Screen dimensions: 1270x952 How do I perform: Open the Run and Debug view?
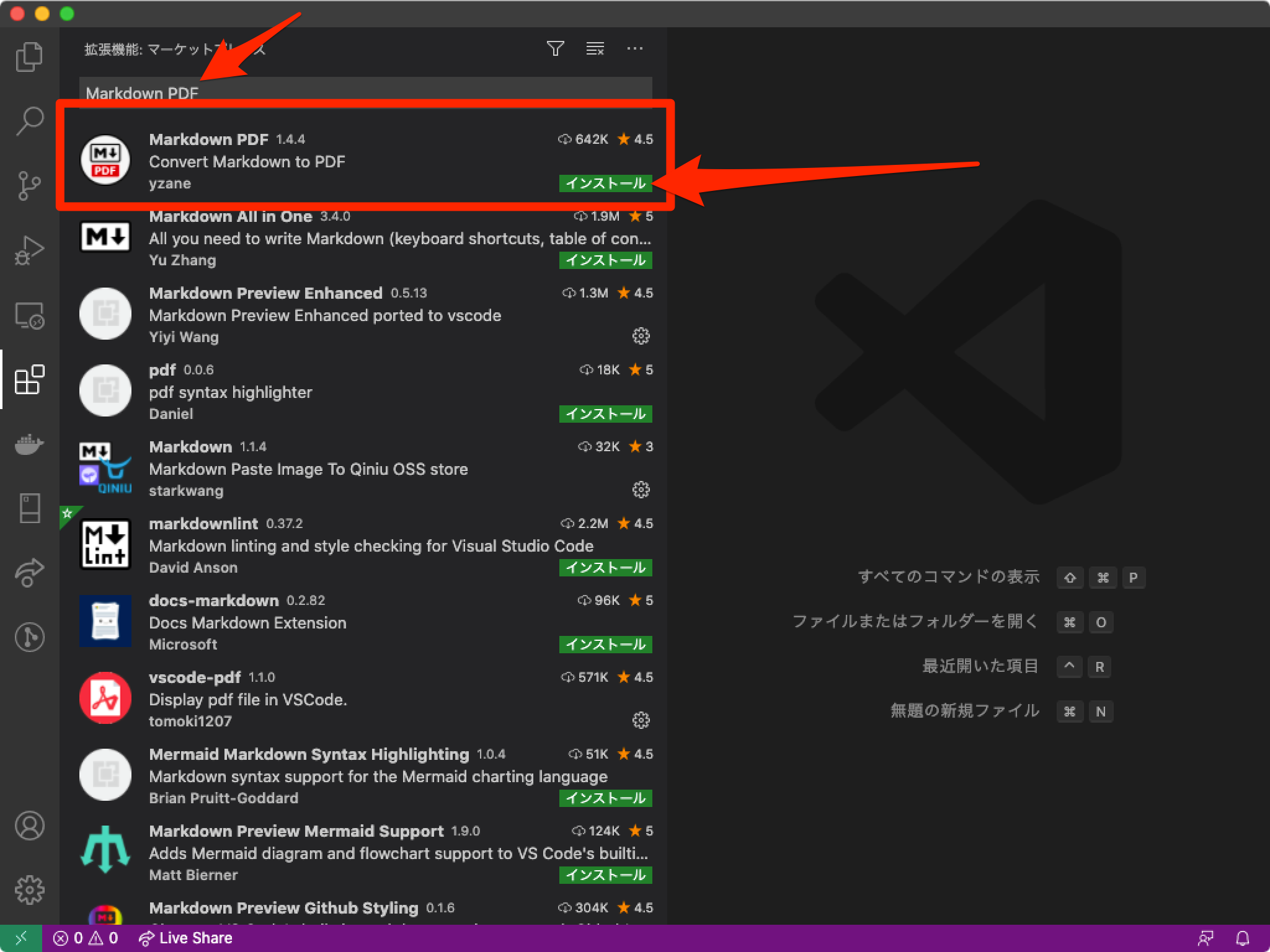click(29, 249)
